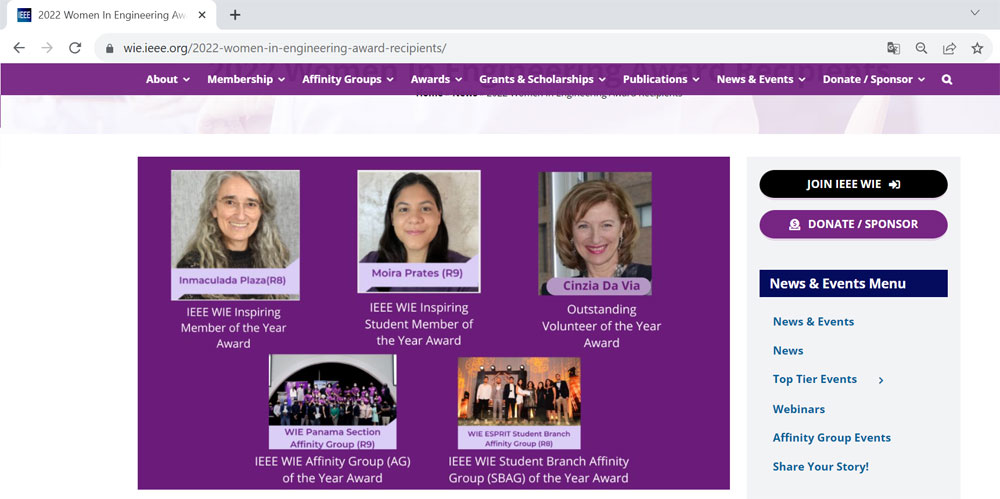Click the share page icon
The height and width of the screenshot is (499, 1000).
950,48
